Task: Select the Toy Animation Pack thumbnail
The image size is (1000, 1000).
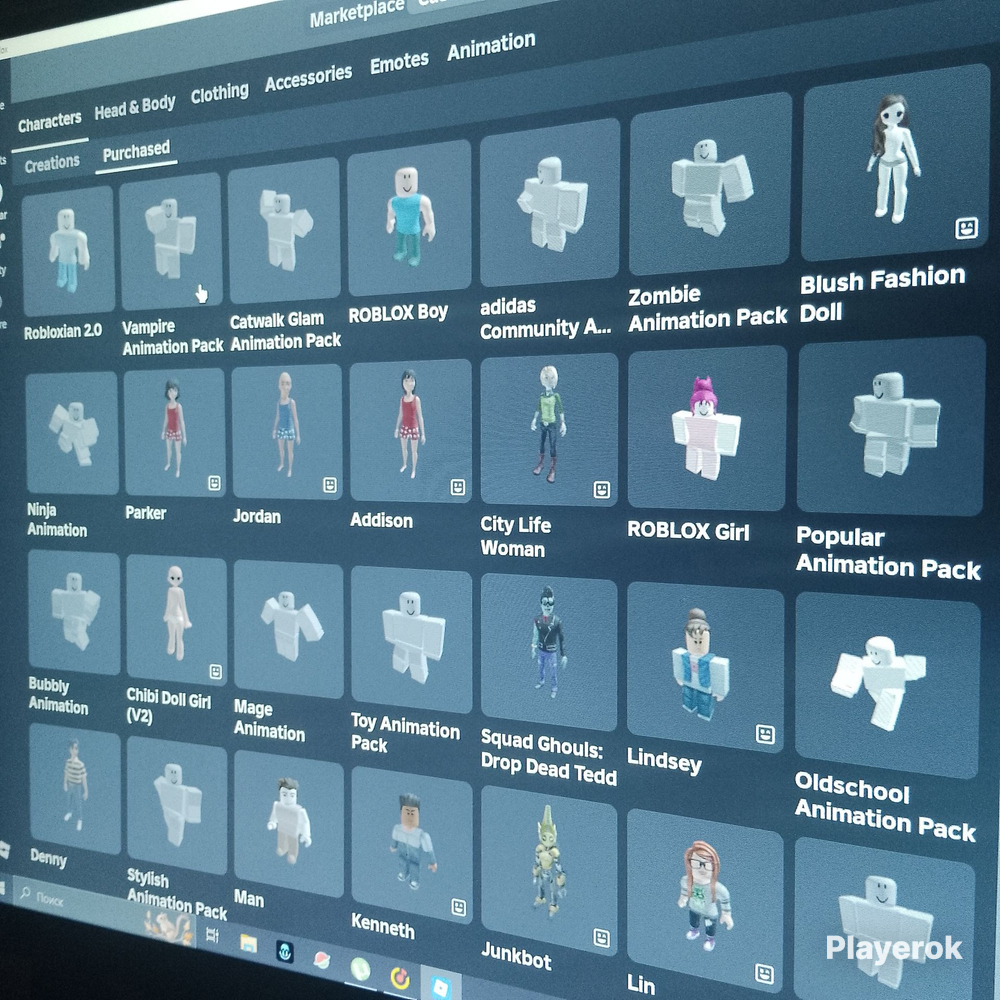Action: tap(411, 640)
